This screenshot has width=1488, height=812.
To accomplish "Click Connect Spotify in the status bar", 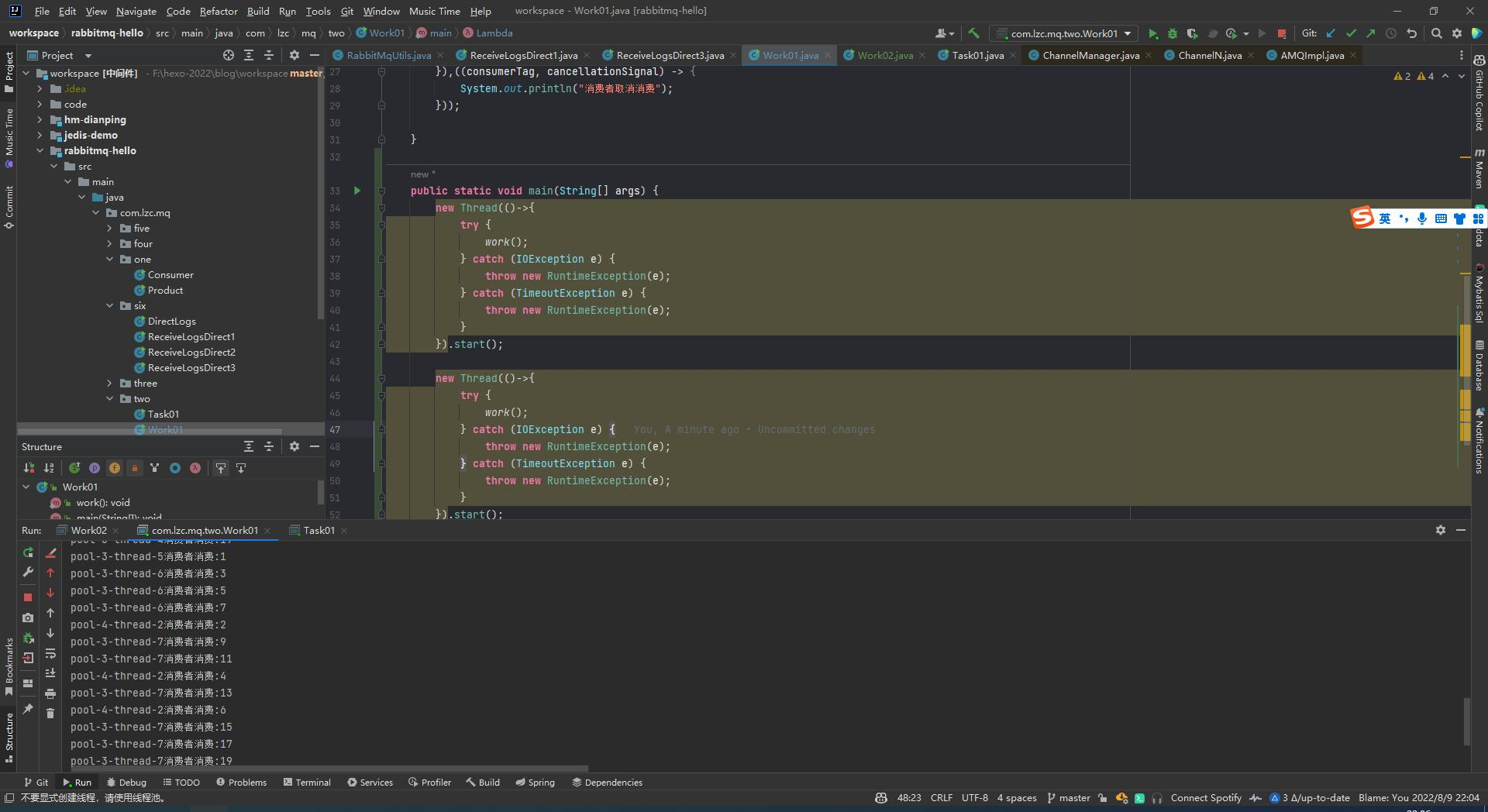I will pyautogui.click(x=1205, y=797).
